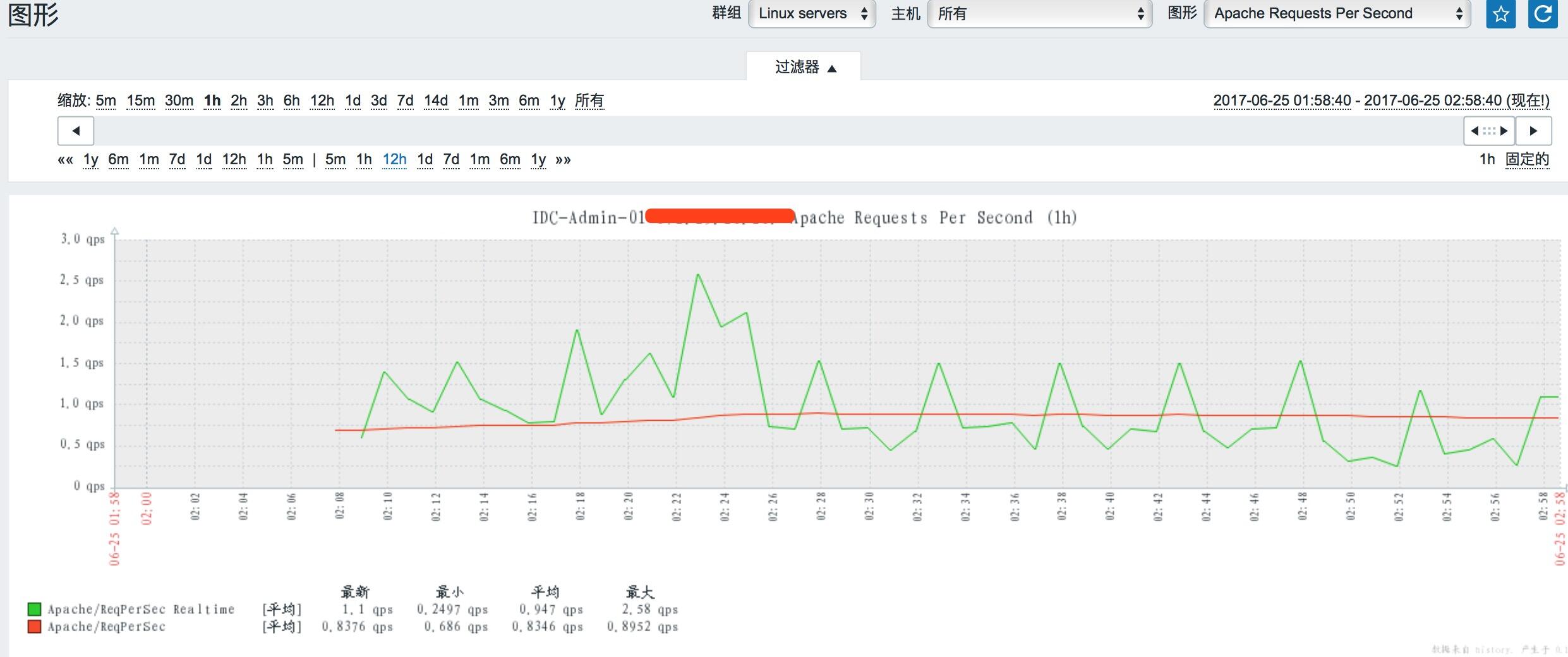
Task: Click the »» forward navigation arrows
Action: click(x=563, y=160)
